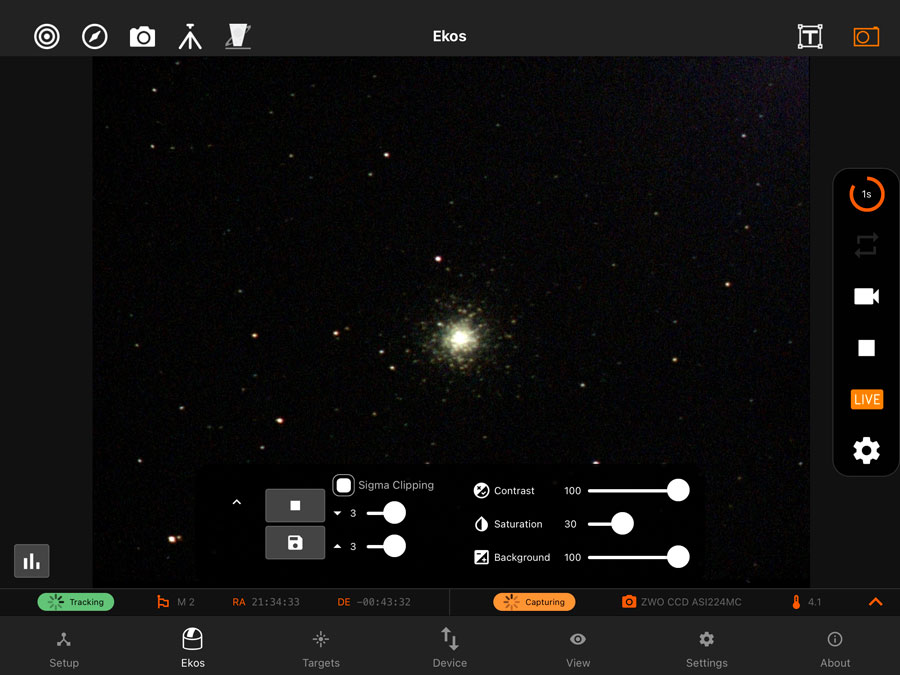Screen dimensions: 900x675
Task: Click the up-arrow sigma indicator
Action: point(338,546)
